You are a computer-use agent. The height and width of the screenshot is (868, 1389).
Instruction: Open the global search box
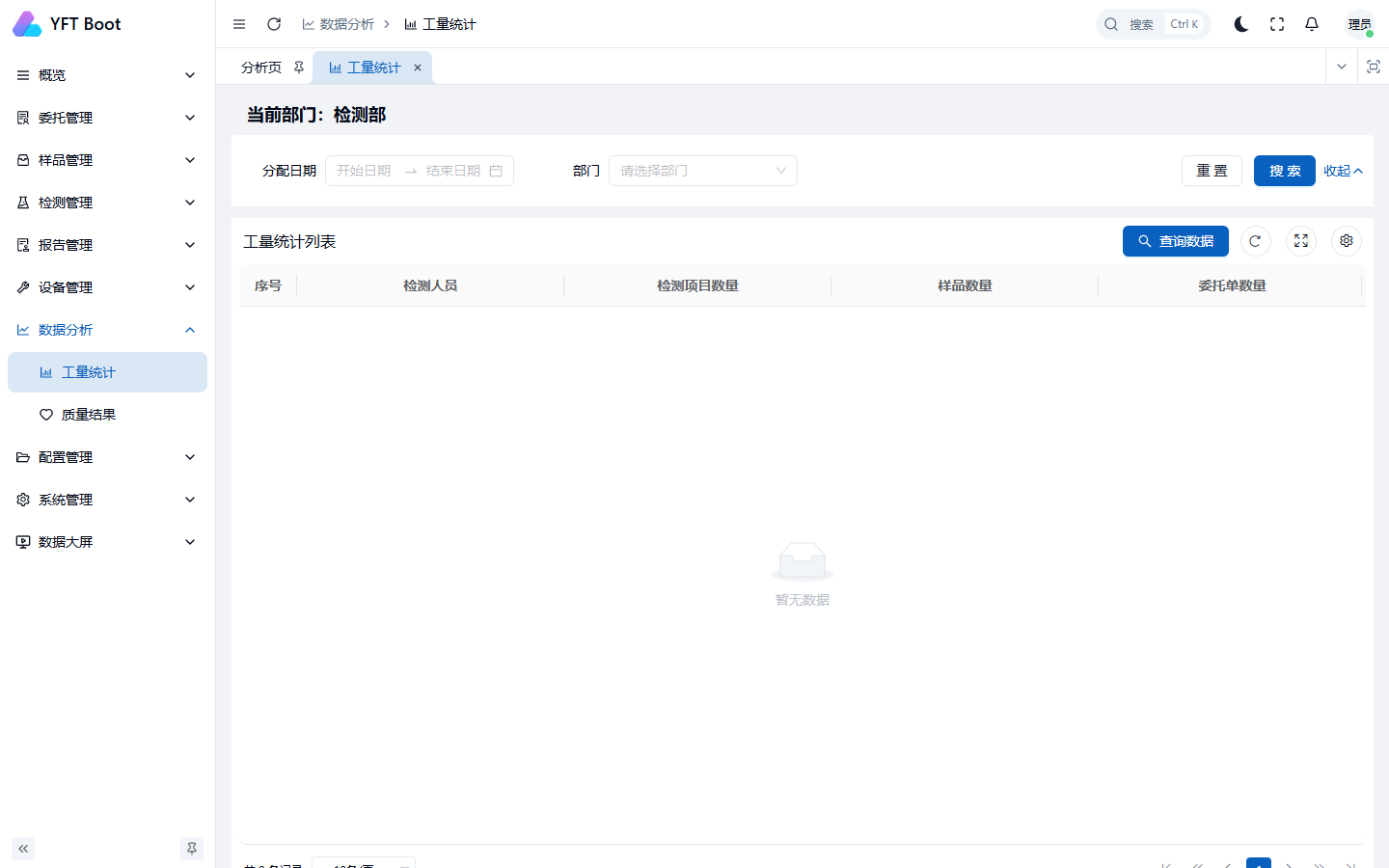1154,24
